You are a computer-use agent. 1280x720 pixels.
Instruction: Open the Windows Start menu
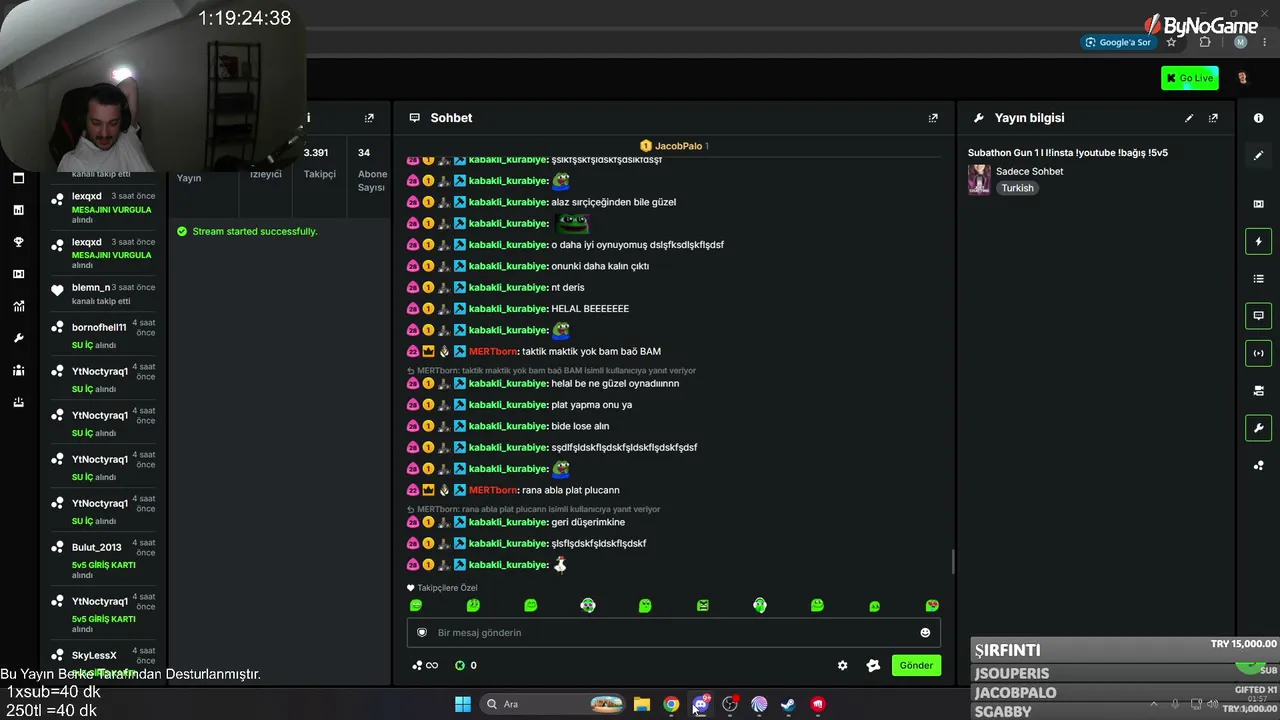click(463, 704)
